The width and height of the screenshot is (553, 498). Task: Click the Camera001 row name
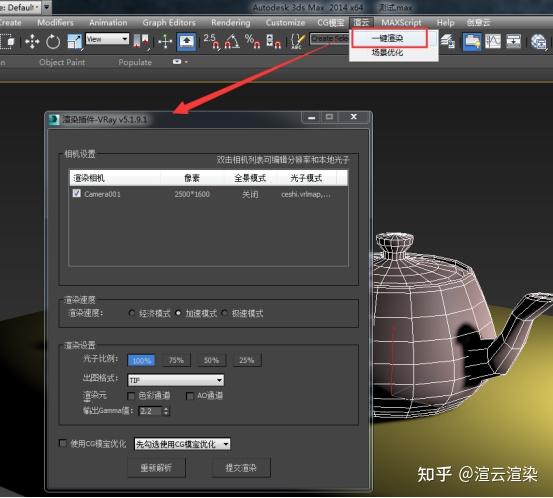[x=102, y=194]
